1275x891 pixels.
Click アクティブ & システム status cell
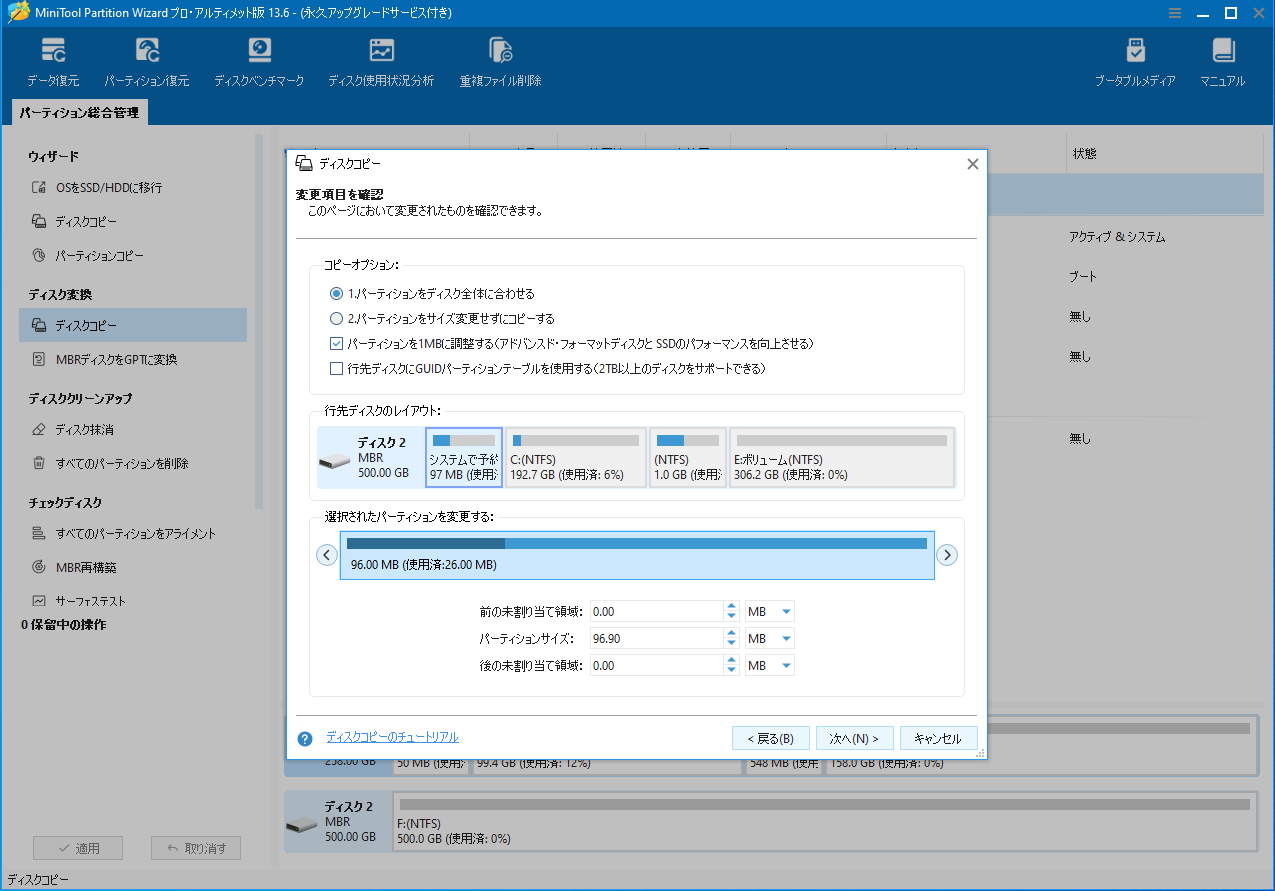[1117, 237]
